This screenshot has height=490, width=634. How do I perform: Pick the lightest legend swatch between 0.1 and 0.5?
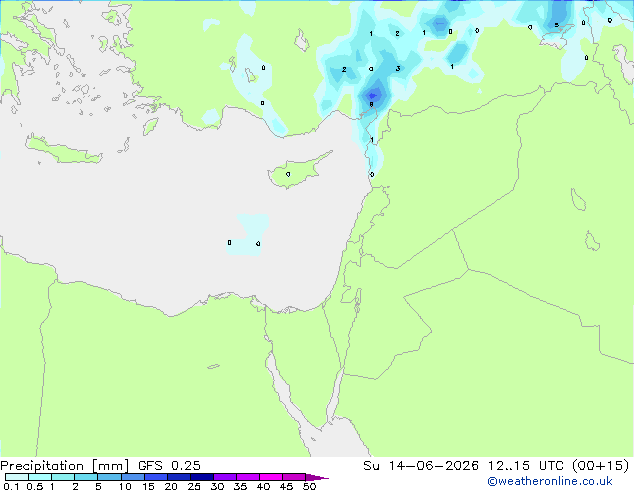(17, 477)
